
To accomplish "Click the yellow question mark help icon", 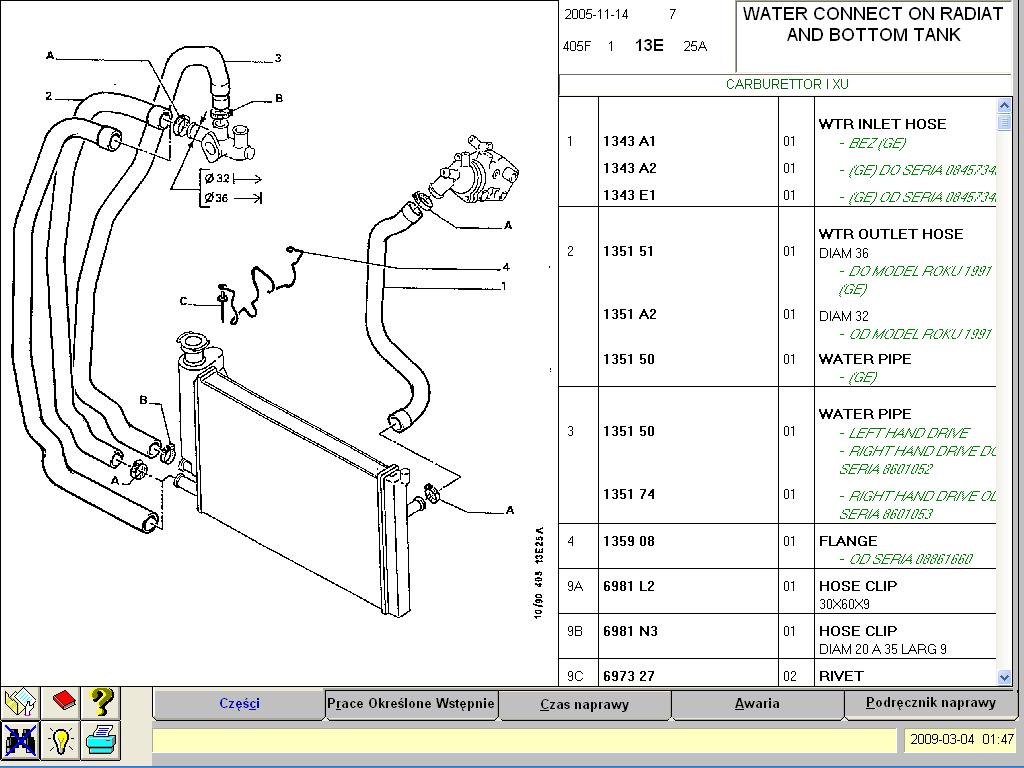I will 101,702.
